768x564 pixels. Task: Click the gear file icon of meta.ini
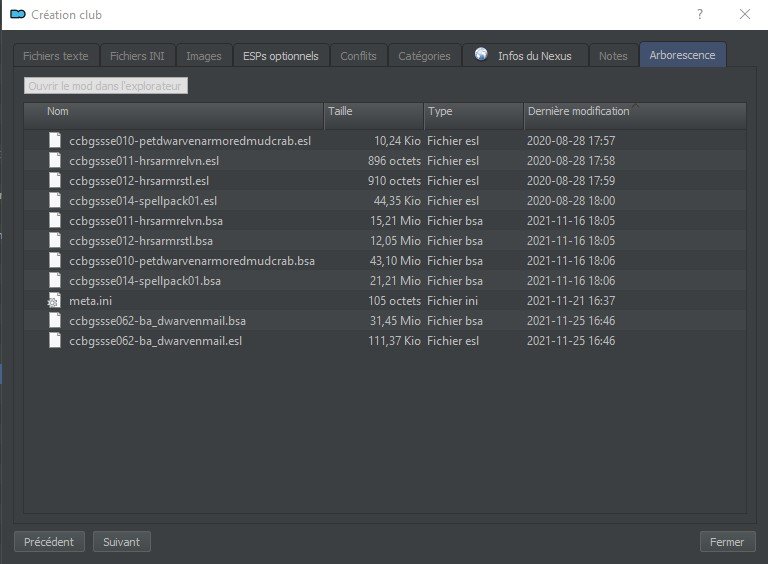pyautogui.click(x=54, y=301)
